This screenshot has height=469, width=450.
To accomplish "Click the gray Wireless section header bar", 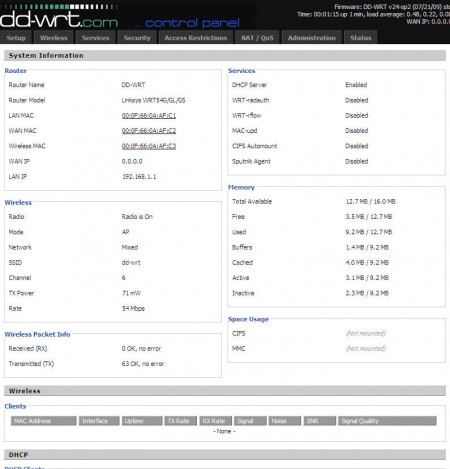I will pos(225,391).
